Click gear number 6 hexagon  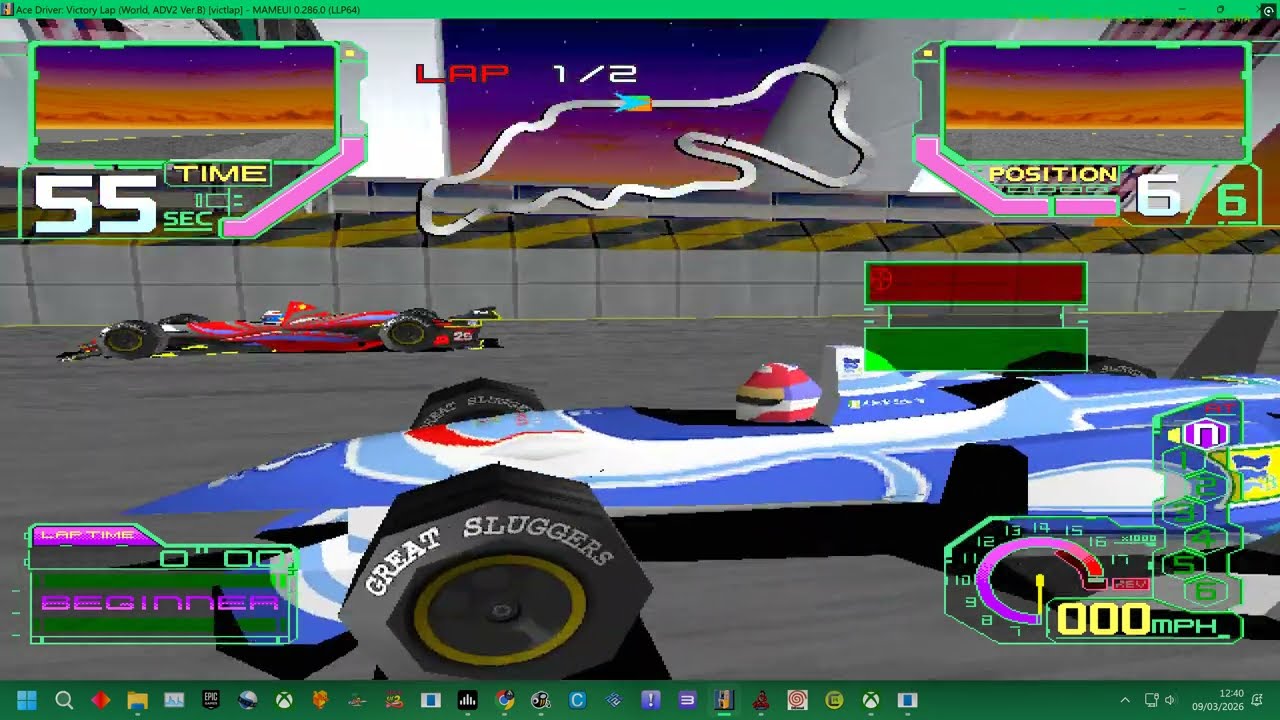click(x=1206, y=591)
